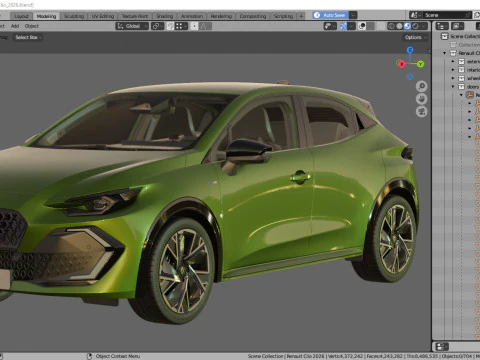The width and height of the screenshot is (480, 360).
Task: Open the viewport Options dropdown
Action: 415,37
